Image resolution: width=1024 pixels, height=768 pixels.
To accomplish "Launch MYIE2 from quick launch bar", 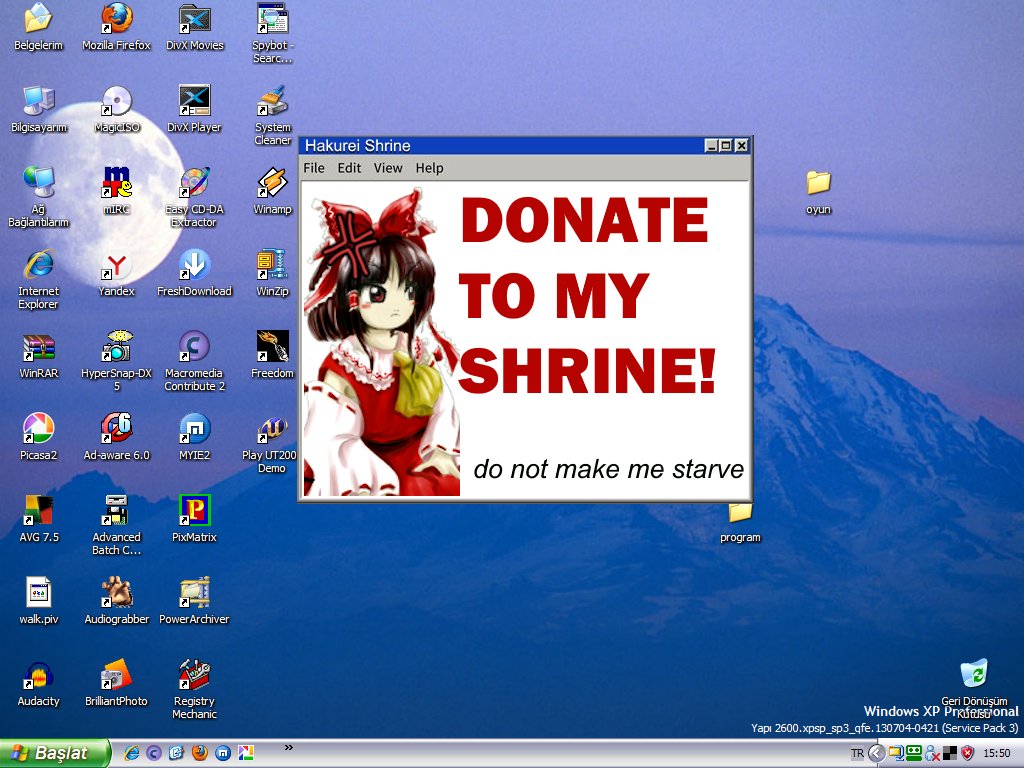I will coord(223,753).
